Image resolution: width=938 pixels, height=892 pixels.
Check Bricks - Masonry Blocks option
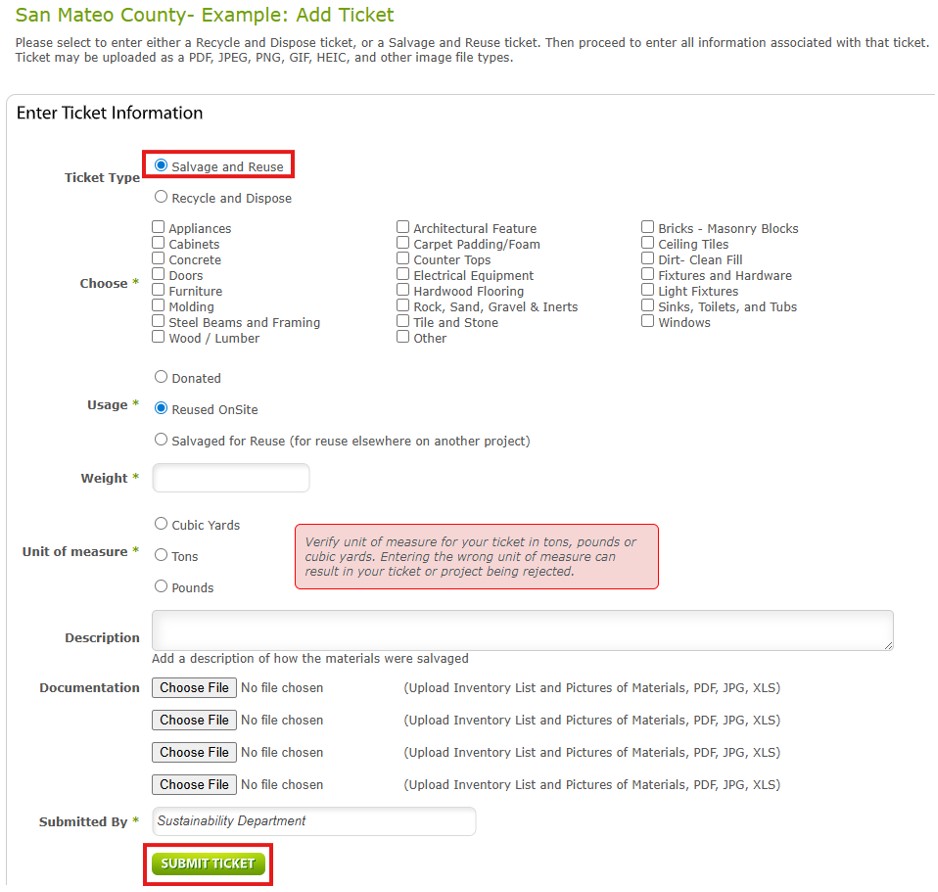click(648, 228)
